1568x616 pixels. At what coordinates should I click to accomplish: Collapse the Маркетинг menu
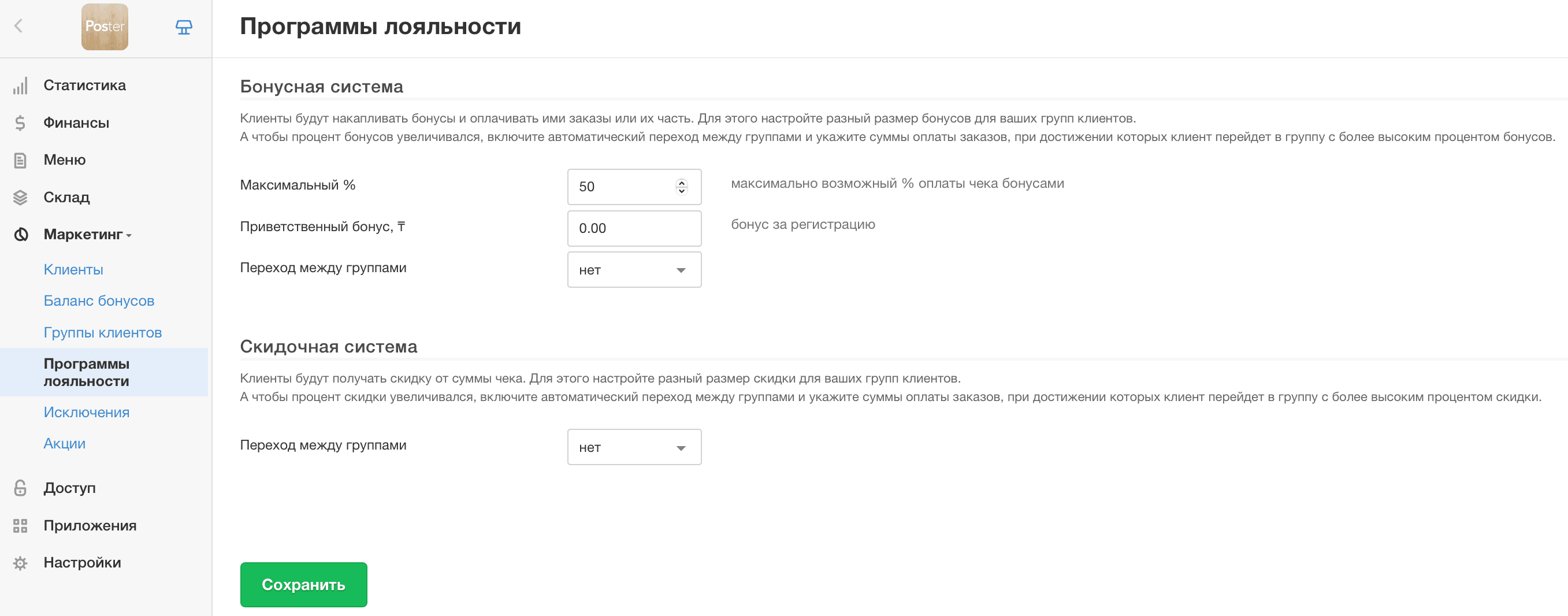pos(87,235)
